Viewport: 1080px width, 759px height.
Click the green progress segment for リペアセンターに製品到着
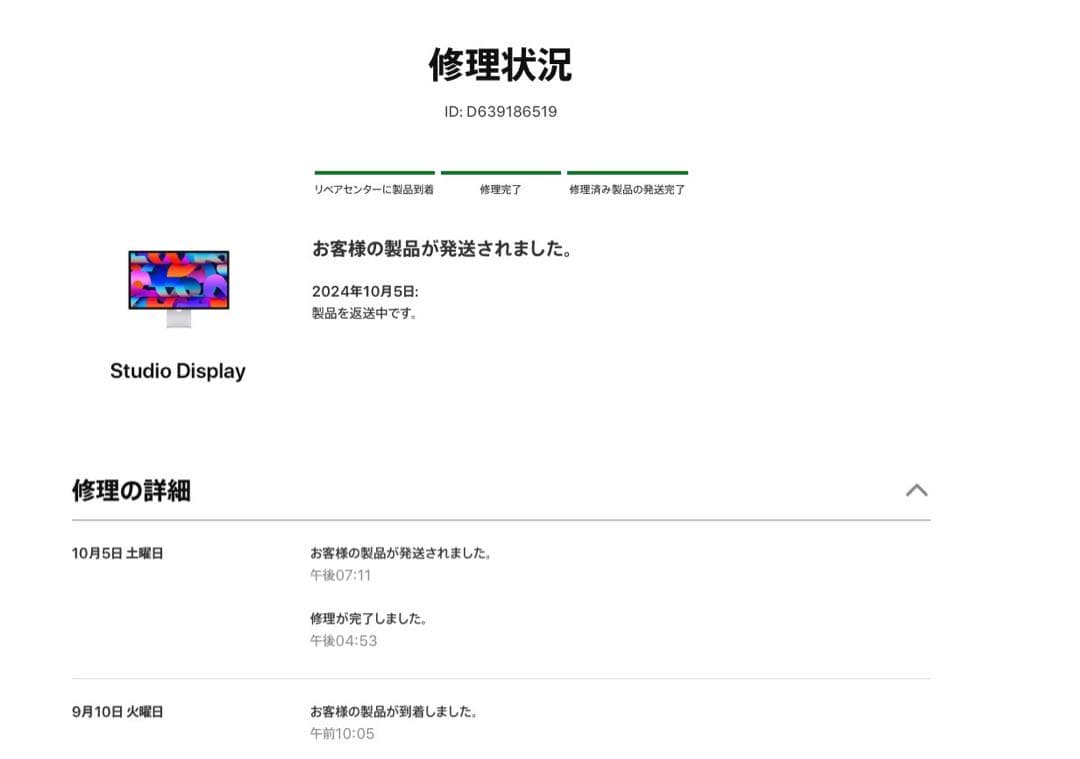[374, 172]
